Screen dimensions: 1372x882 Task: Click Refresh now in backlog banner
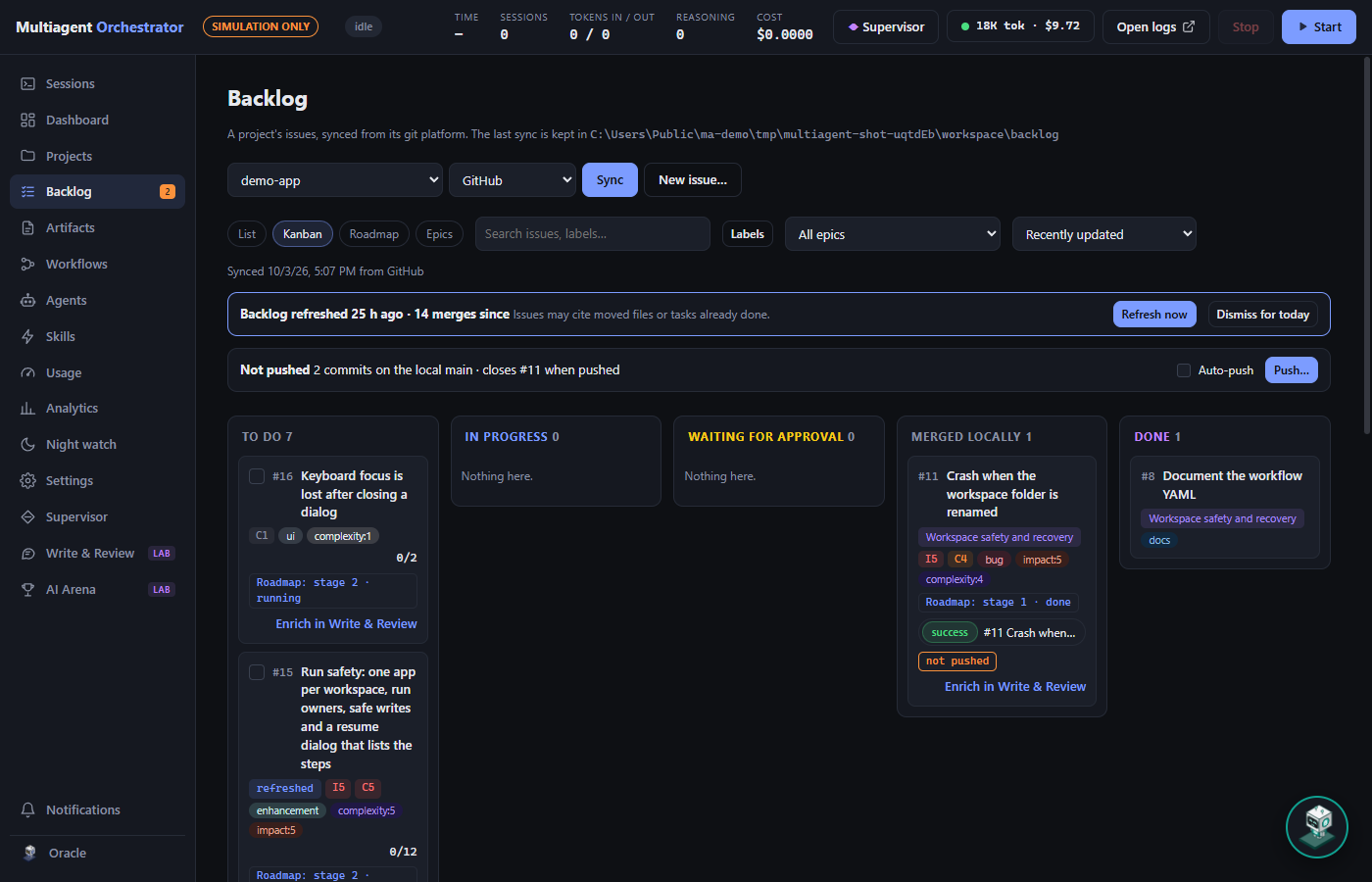click(x=1154, y=315)
